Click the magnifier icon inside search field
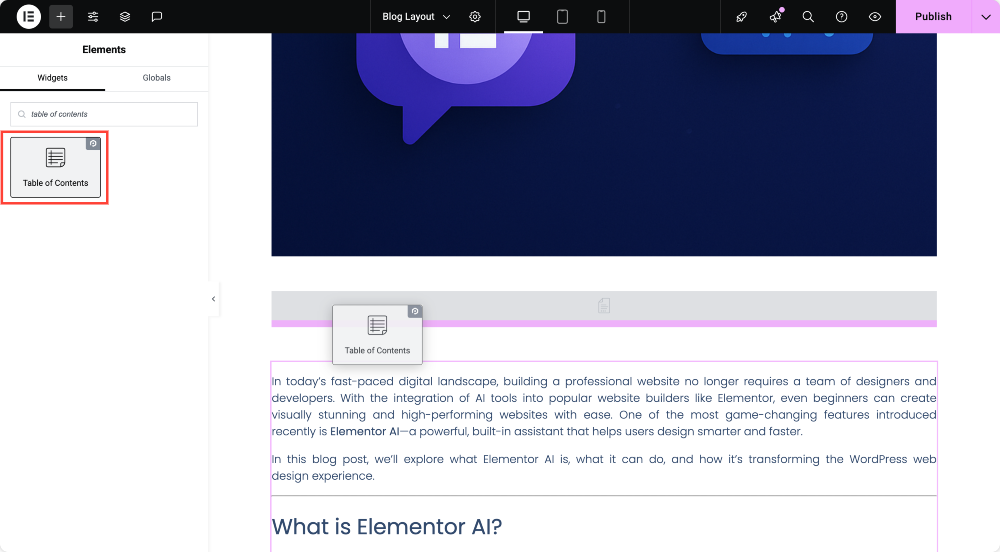Image resolution: width=1000 pixels, height=552 pixels. (x=22, y=114)
